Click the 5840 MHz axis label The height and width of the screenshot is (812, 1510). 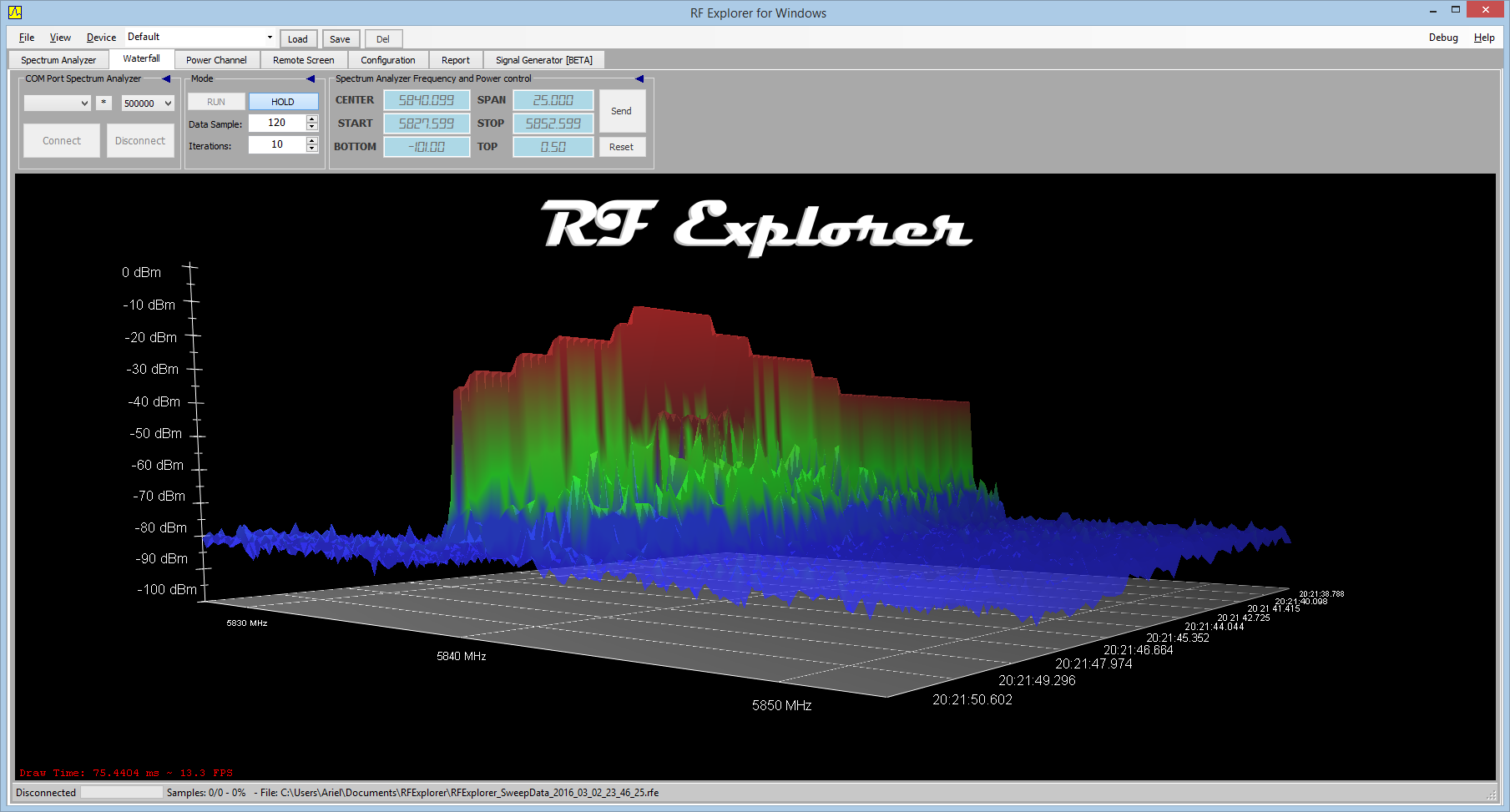[462, 657]
